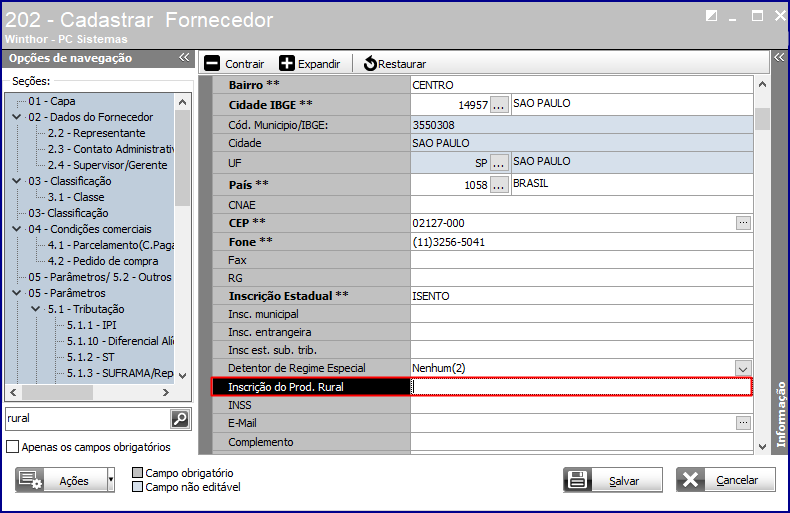Select 5.1.1 - IPI section

(92, 325)
